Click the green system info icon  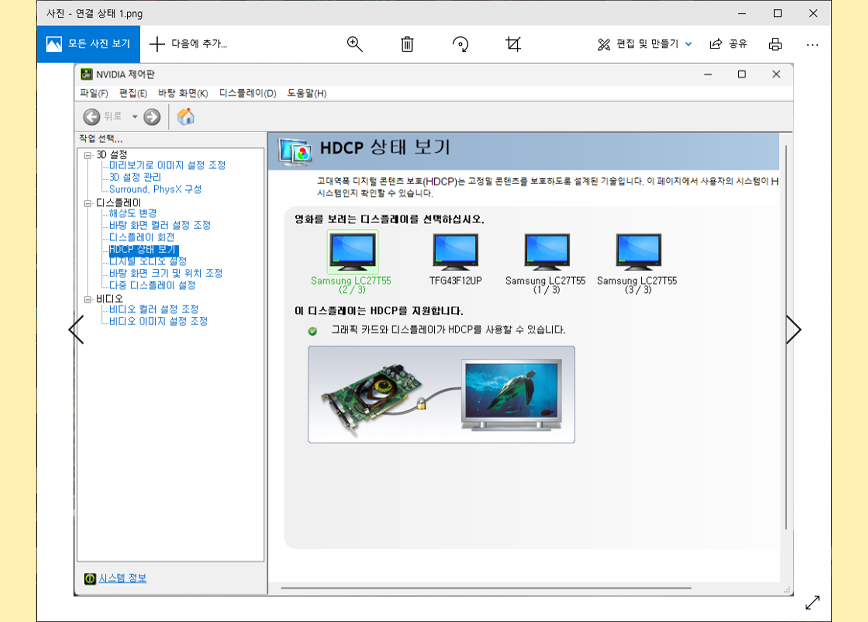pos(90,579)
